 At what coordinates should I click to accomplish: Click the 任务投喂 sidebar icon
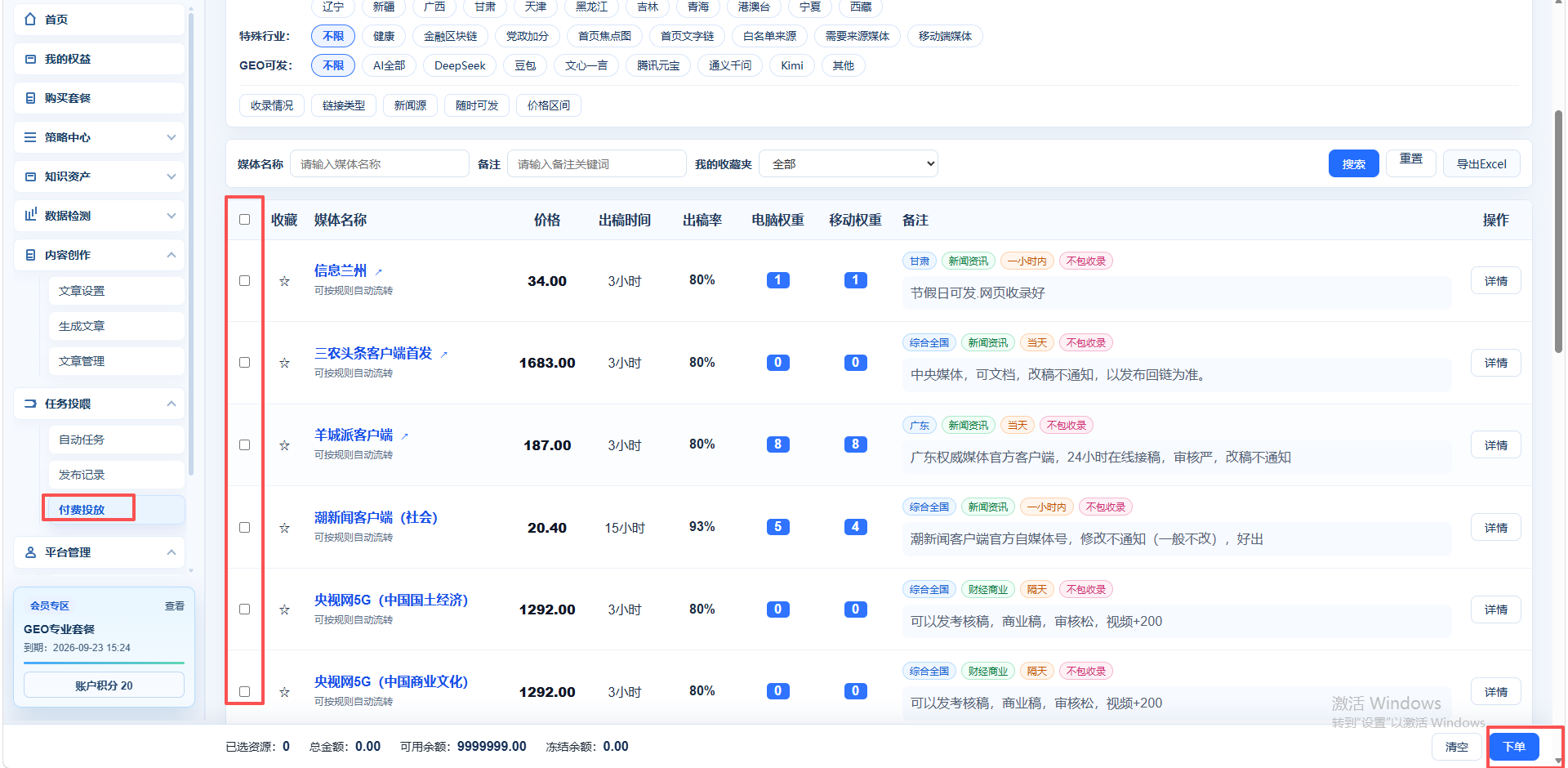point(30,404)
